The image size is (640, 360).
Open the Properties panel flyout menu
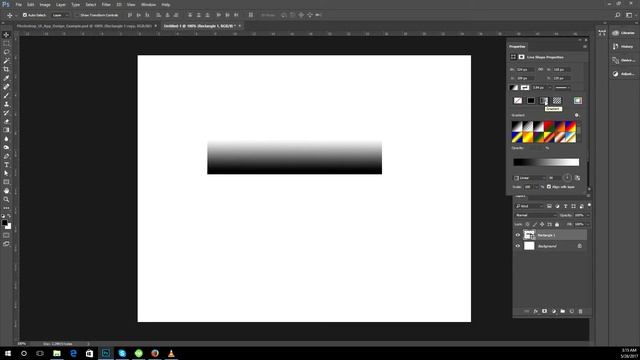tap(584, 47)
